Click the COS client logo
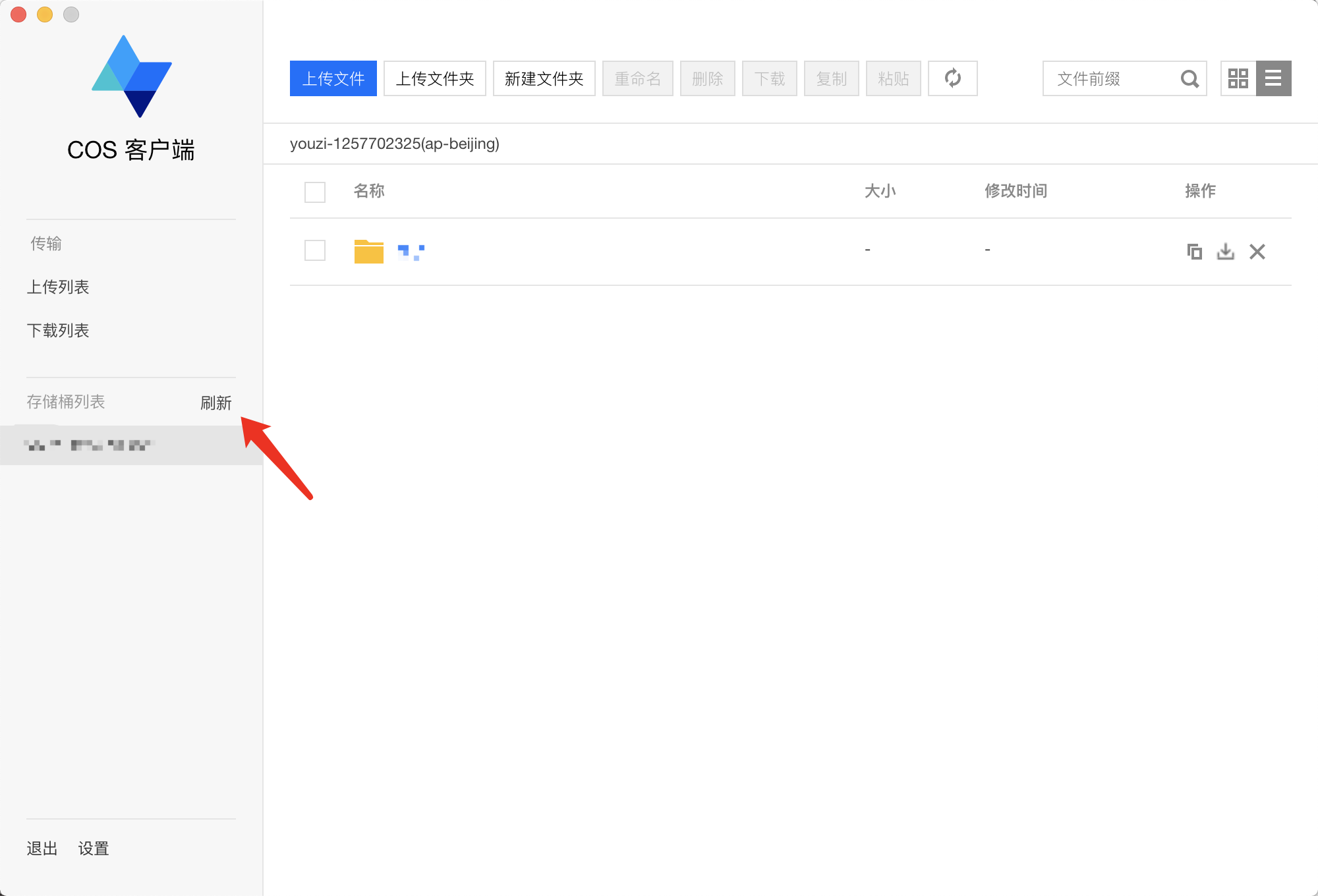The image size is (1318, 896). coord(131,76)
